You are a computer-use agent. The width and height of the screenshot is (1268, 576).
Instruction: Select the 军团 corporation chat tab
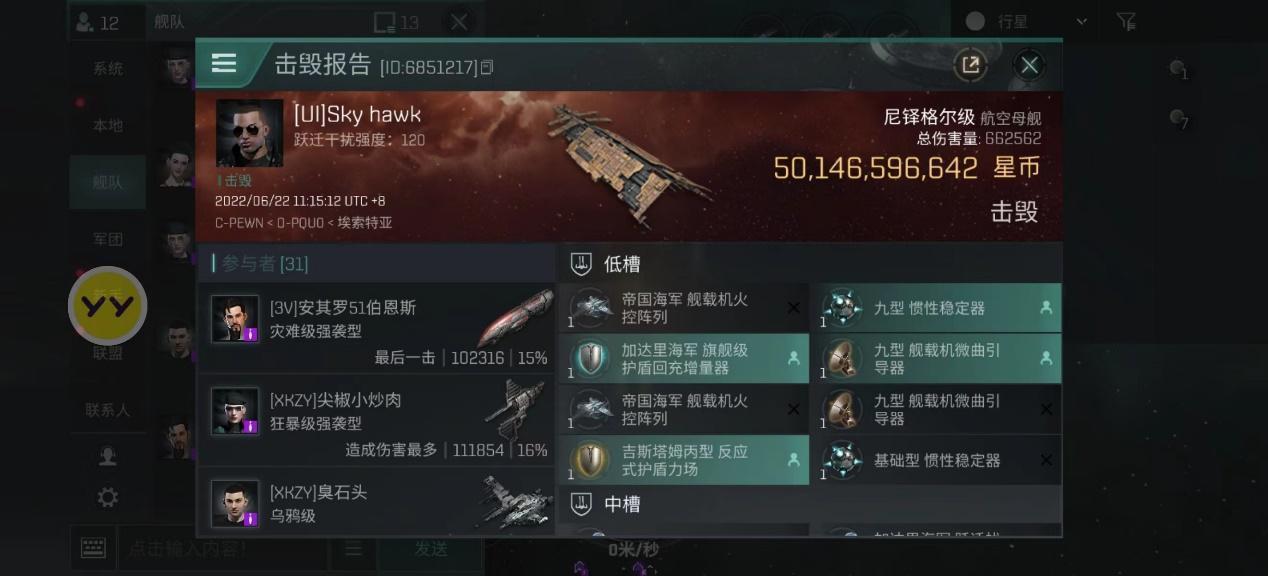tap(108, 239)
